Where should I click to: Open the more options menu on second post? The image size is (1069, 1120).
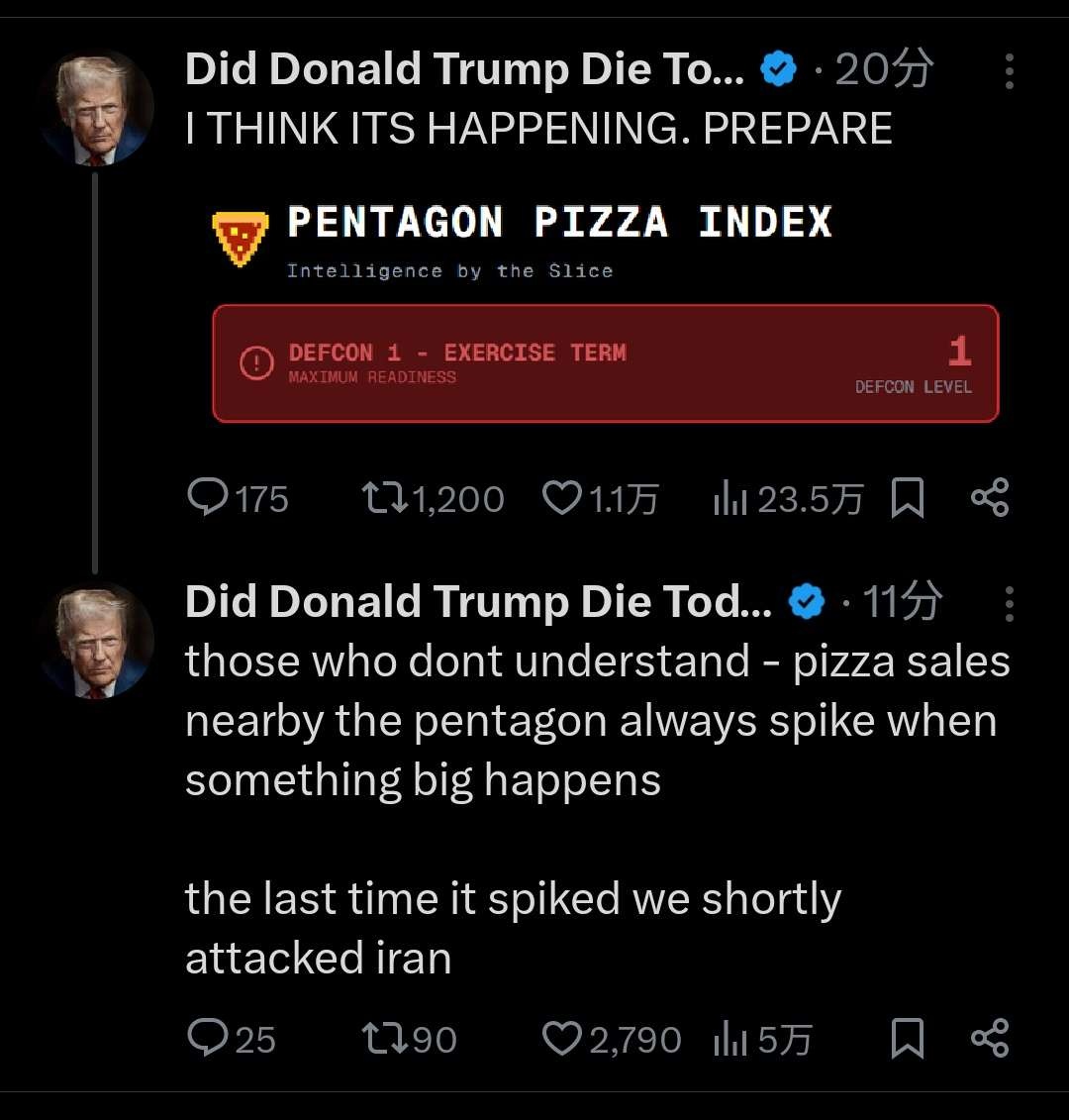[1009, 603]
